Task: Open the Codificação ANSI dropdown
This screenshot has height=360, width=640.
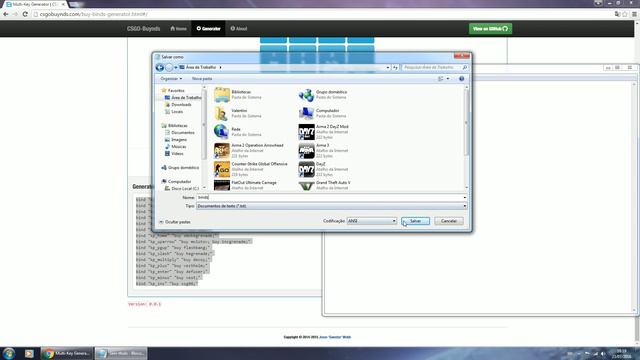Action: click(x=372, y=221)
